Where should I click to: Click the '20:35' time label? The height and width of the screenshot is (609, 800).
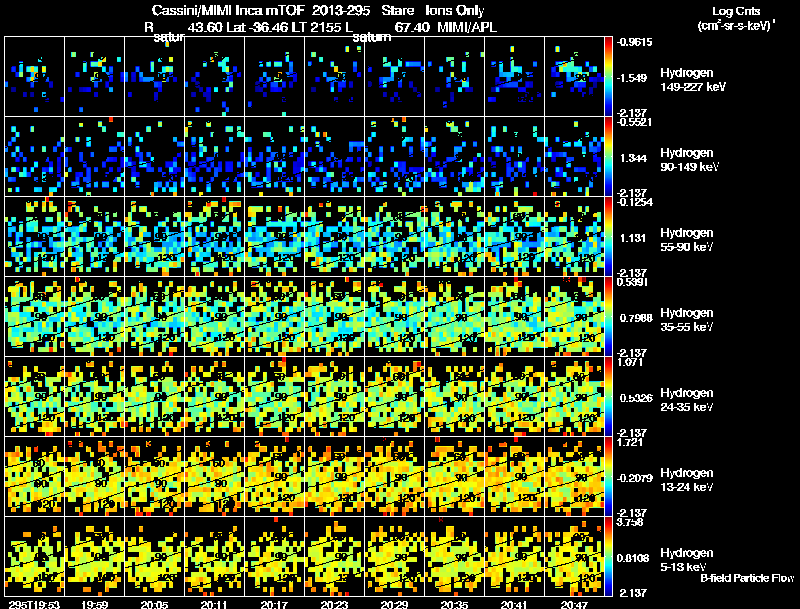[454, 604]
